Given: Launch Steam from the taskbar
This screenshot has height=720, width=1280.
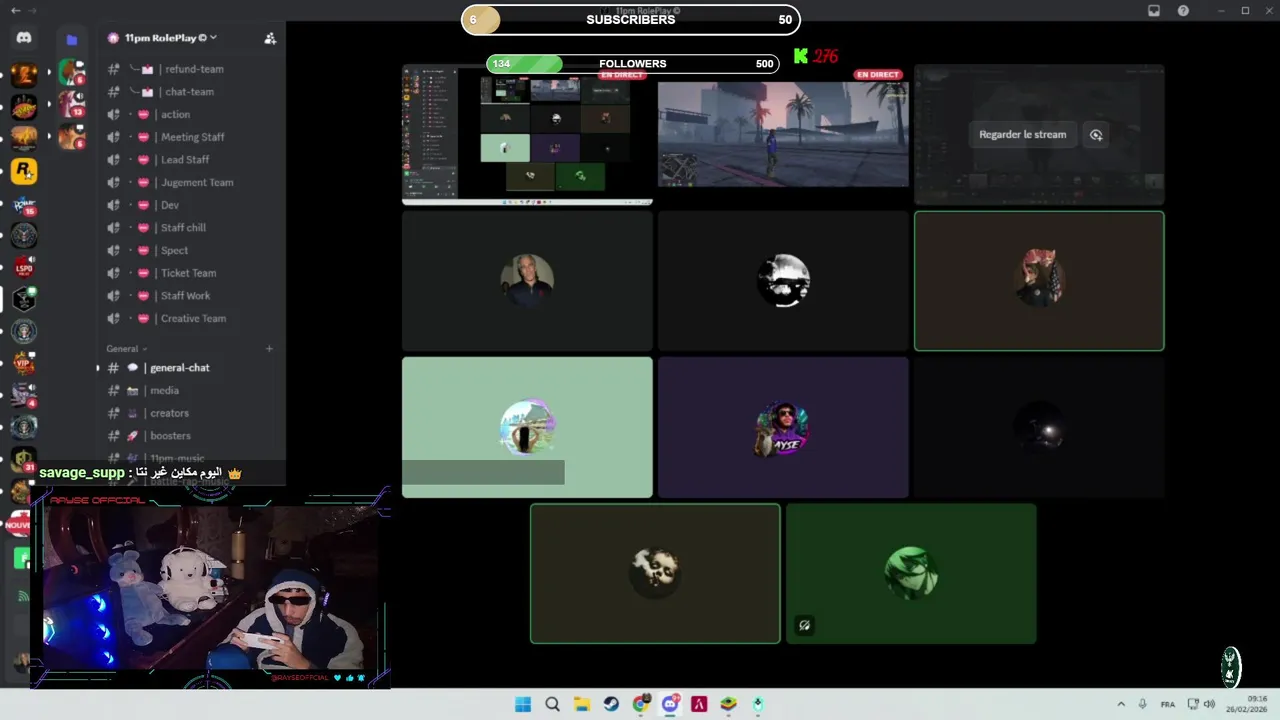Looking at the screenshot, I should 610,704.
